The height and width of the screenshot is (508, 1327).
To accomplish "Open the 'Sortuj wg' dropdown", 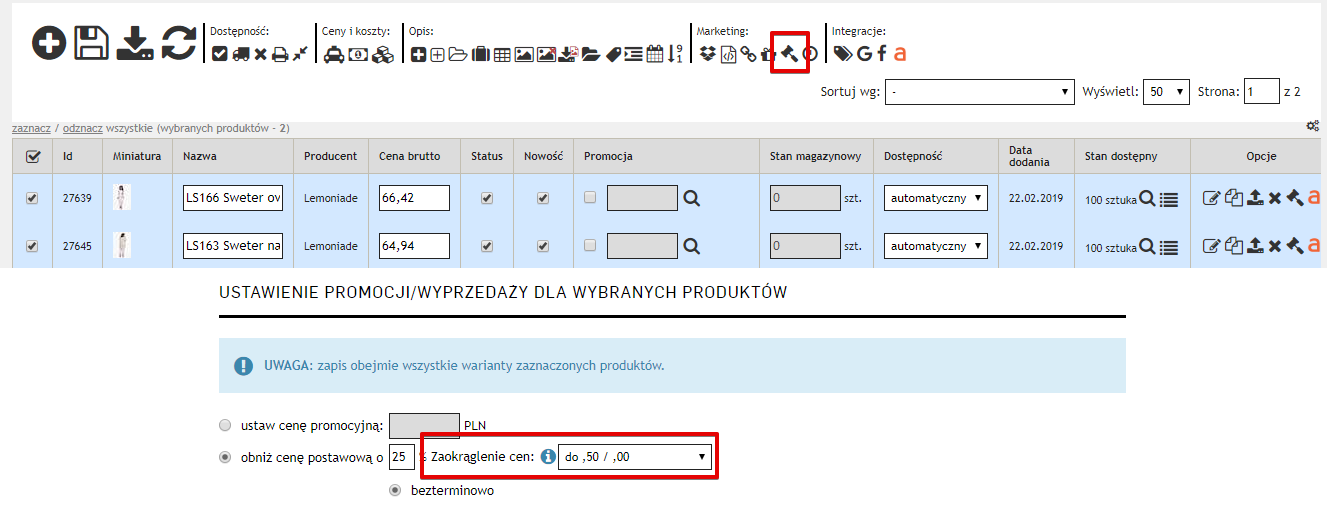I will click(979, 92).
